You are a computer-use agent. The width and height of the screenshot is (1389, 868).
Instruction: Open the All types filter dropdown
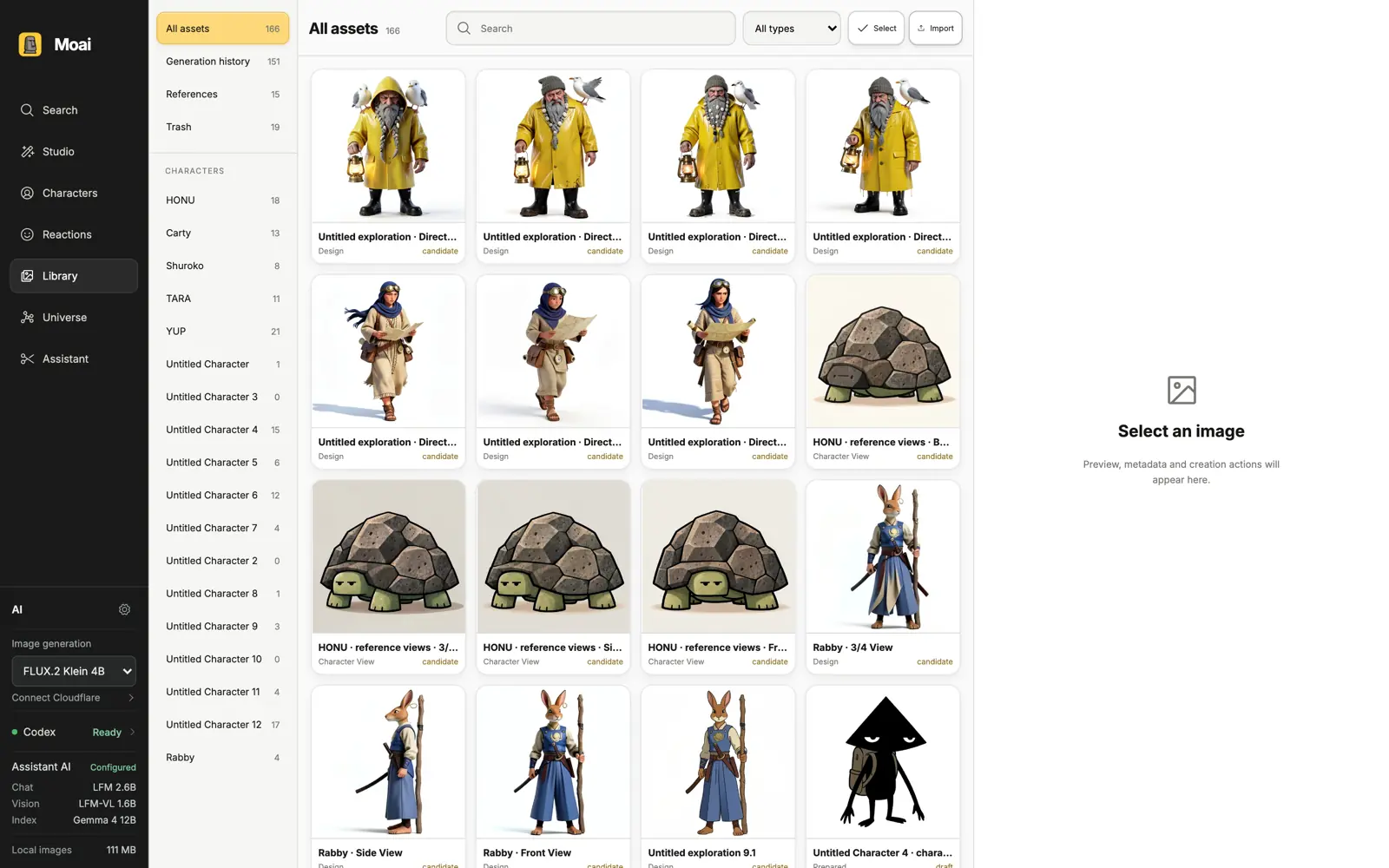pos(792,29)
